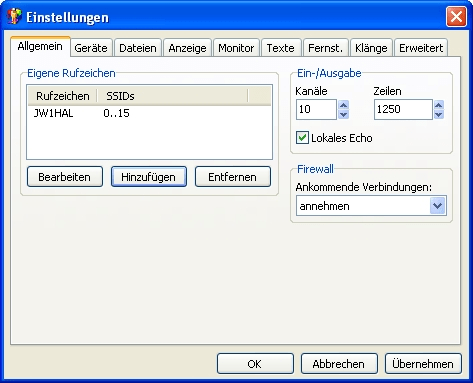Open the Dateien tab
473x383 pixels.
(x=138, y=48)
